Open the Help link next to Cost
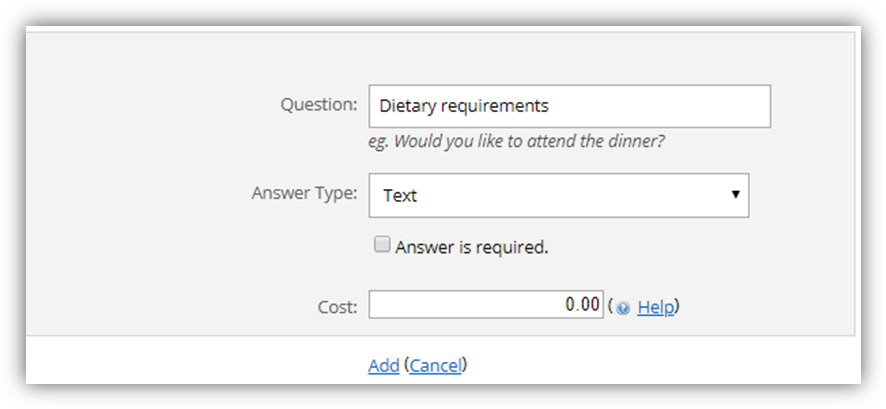Screen dimensions: 886x409 point(656,307)
